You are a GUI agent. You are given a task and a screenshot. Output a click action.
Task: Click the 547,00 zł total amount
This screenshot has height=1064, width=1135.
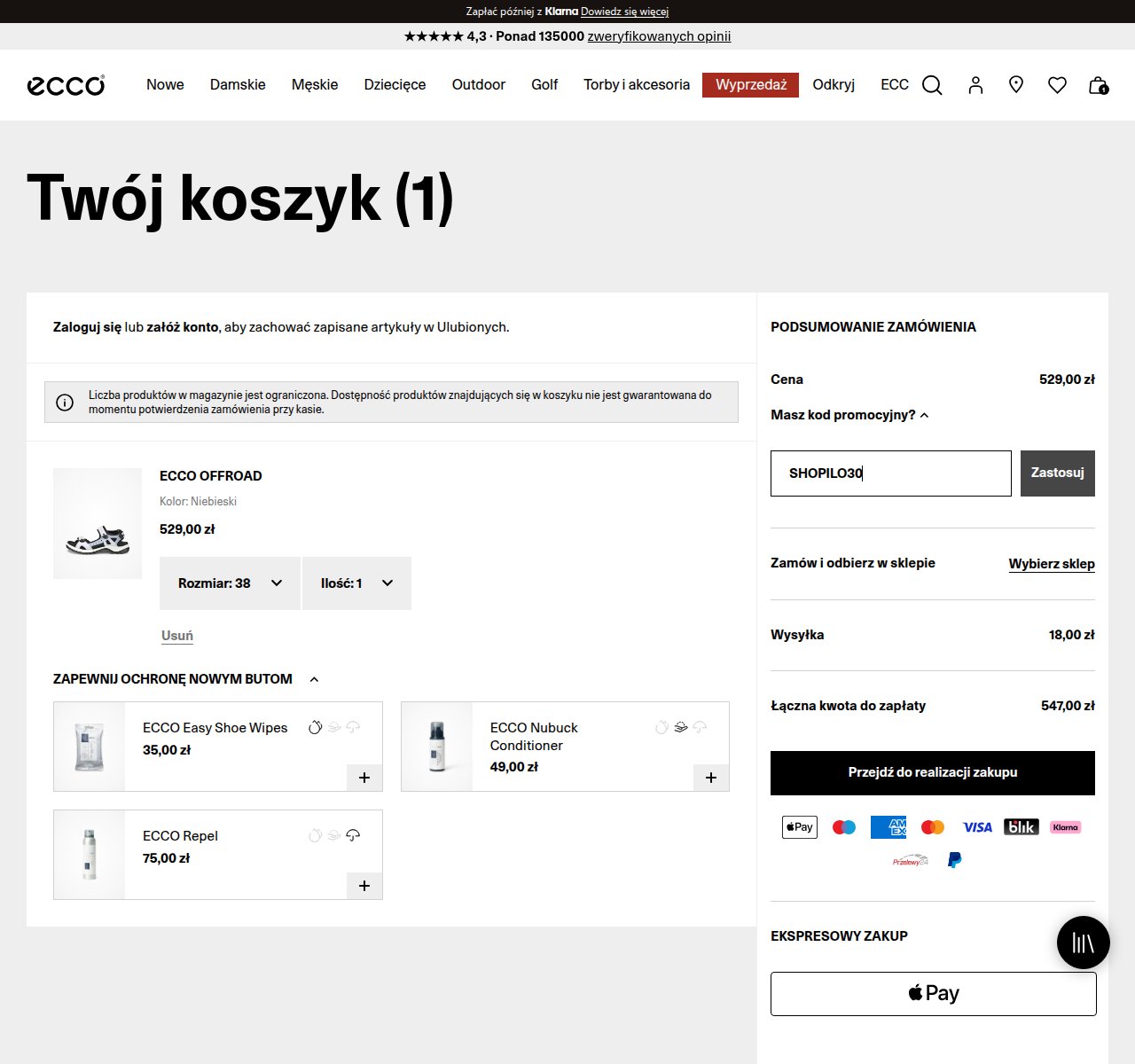tap(1068, 706)
